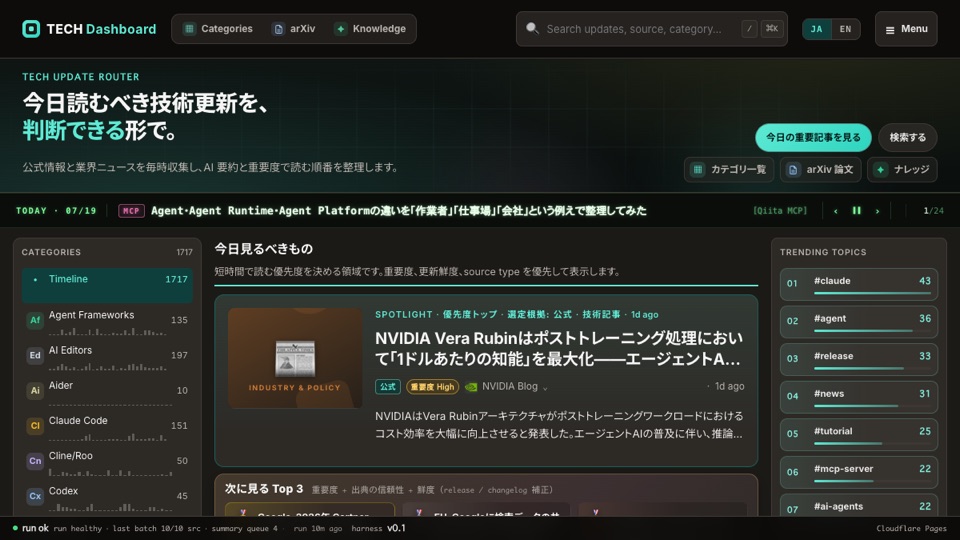Open the INDUSTRY & POLICY thumbnail
Image resolution: width=960 pixels, height=540 pixels.
pyautogui.click(x=295, y=358)
